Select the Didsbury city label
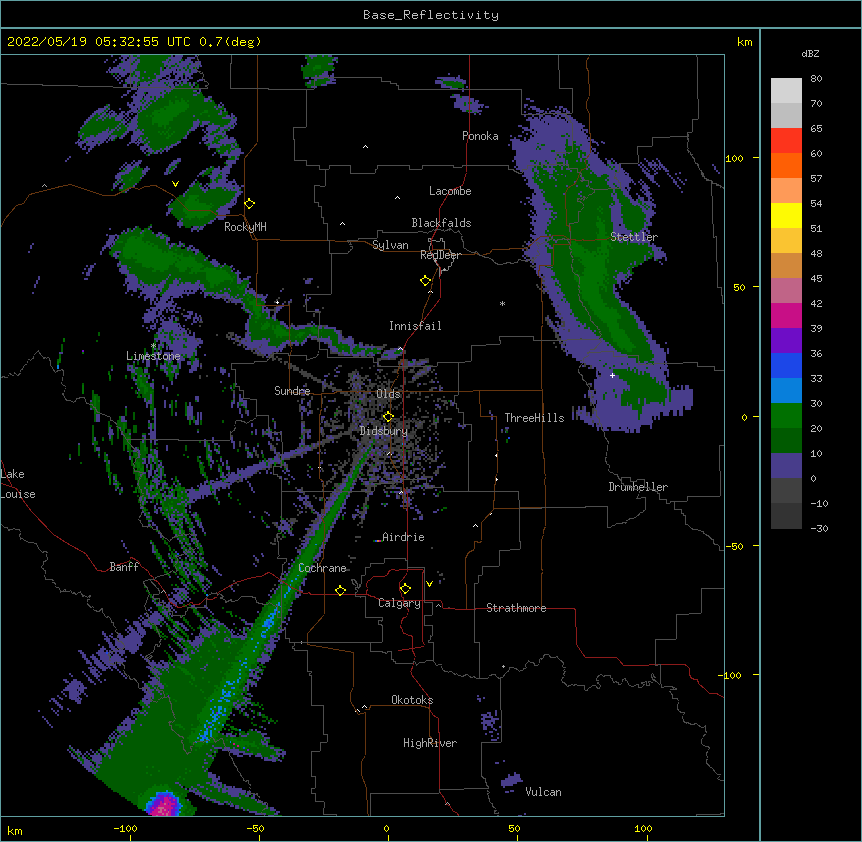The width and height of the screenshot is (862, 842). 384,431
